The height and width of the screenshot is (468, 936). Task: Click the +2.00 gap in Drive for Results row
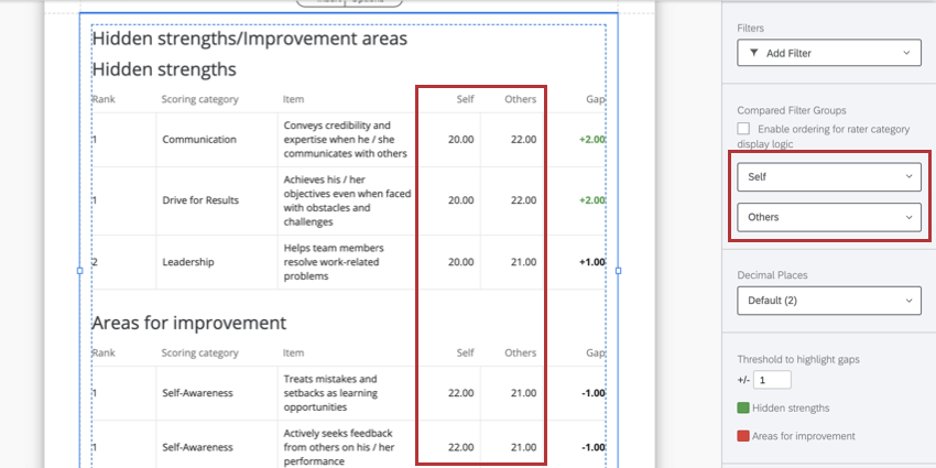(x=592, y=201)
